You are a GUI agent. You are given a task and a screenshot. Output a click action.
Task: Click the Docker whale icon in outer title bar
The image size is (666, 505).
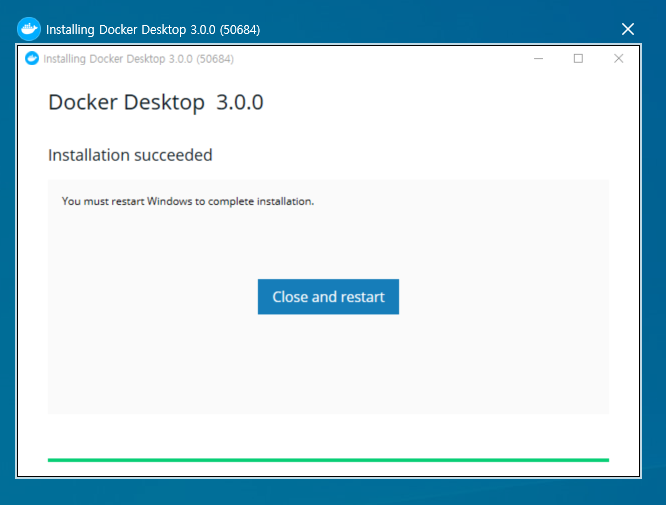pyautogui.click(x=29, y=29)
